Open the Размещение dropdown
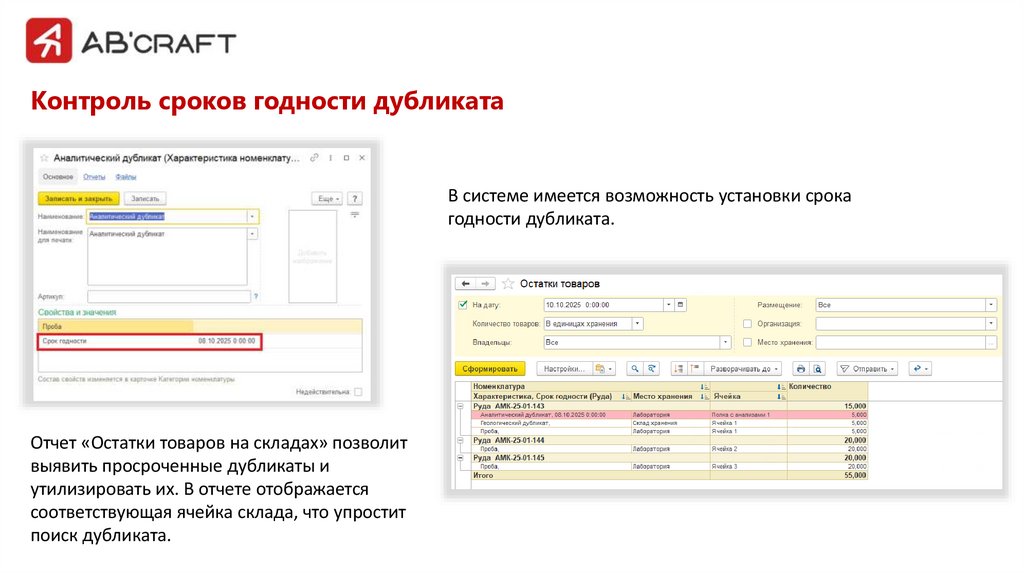Screen dimensions: 1024x574 991,305
